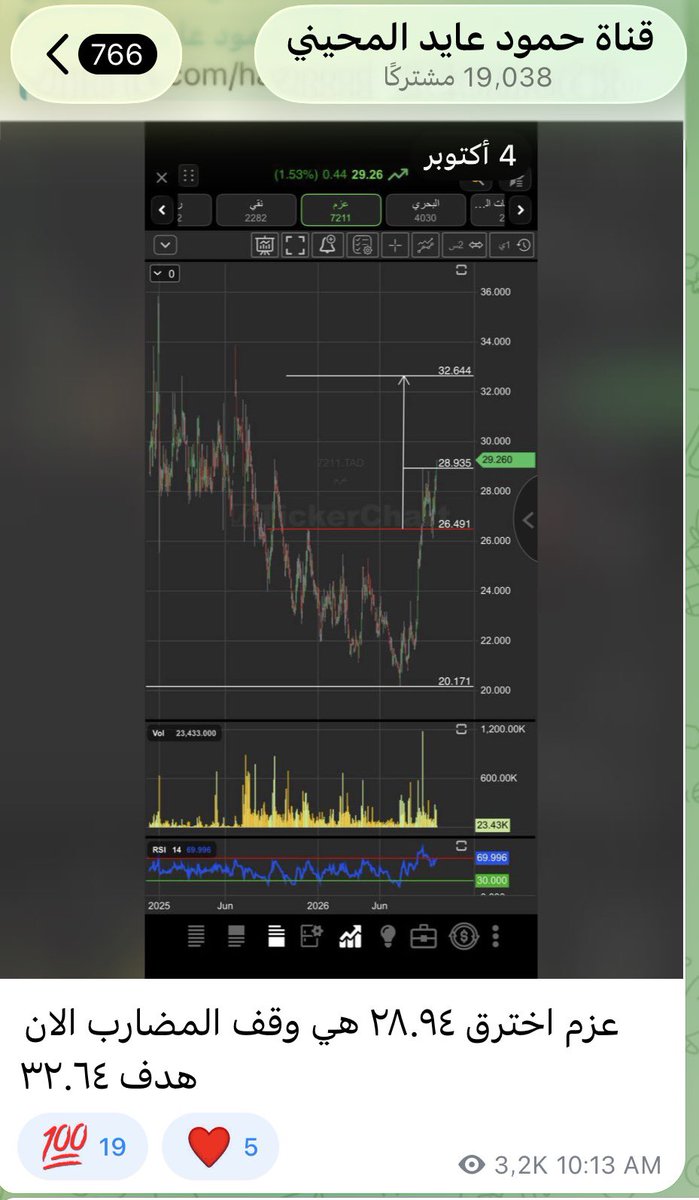699x1200 pixels.
Task: Open the highlighted white list icon in bottom bar
Action: [275, 936]
